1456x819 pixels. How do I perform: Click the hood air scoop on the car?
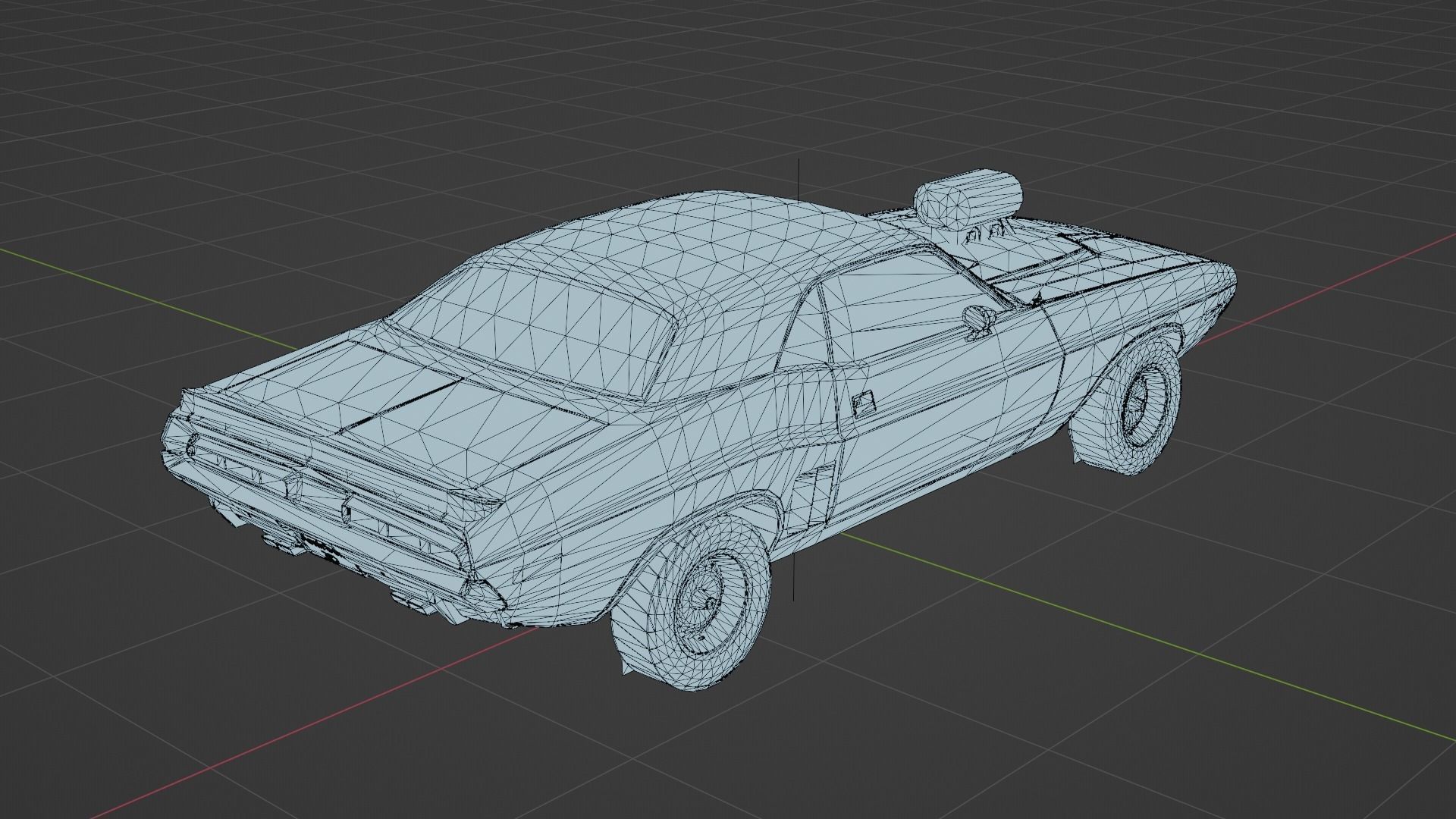[967, 199]
